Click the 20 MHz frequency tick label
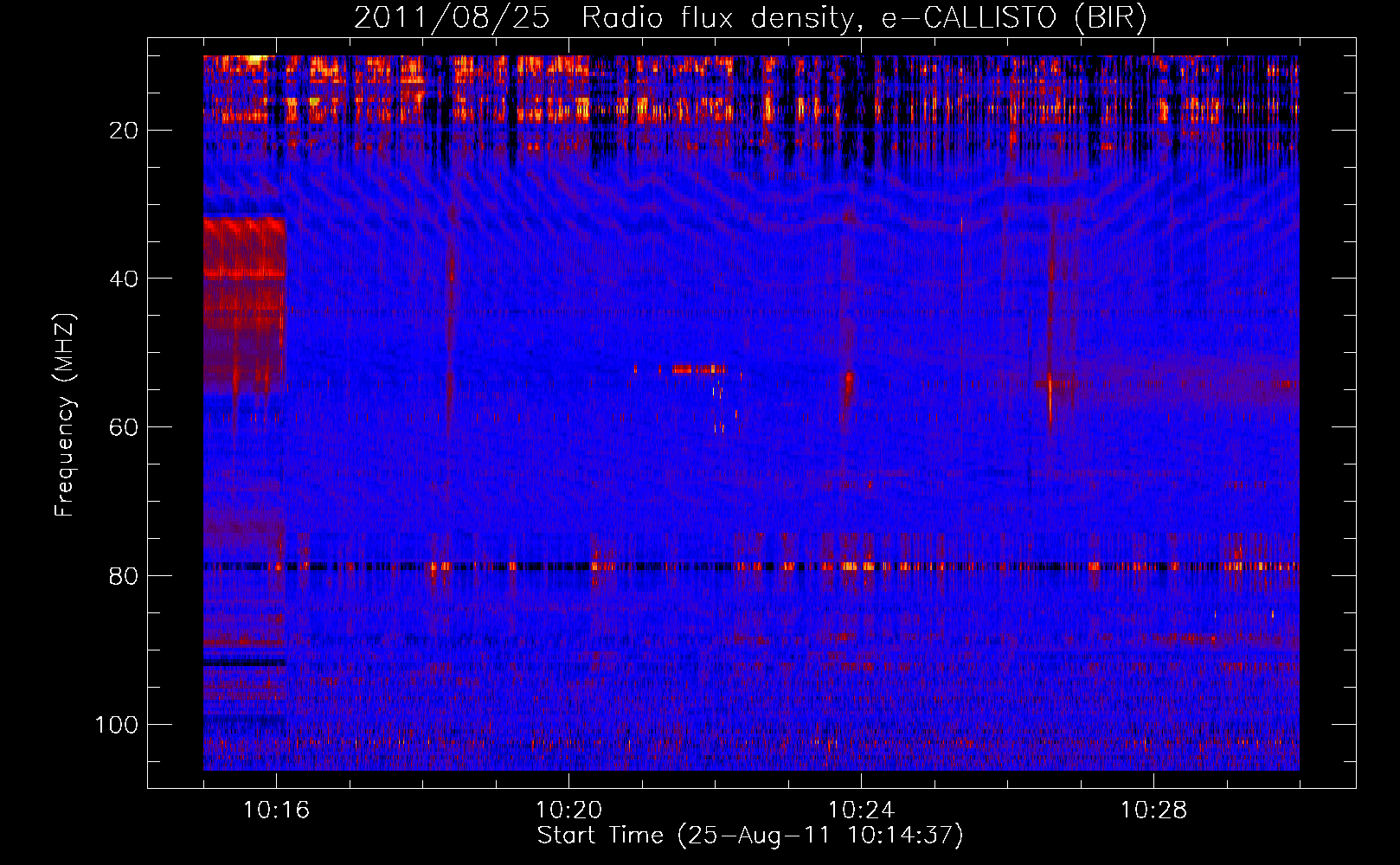The width and height of the screenshot is (1400, 865). [123, 130]
